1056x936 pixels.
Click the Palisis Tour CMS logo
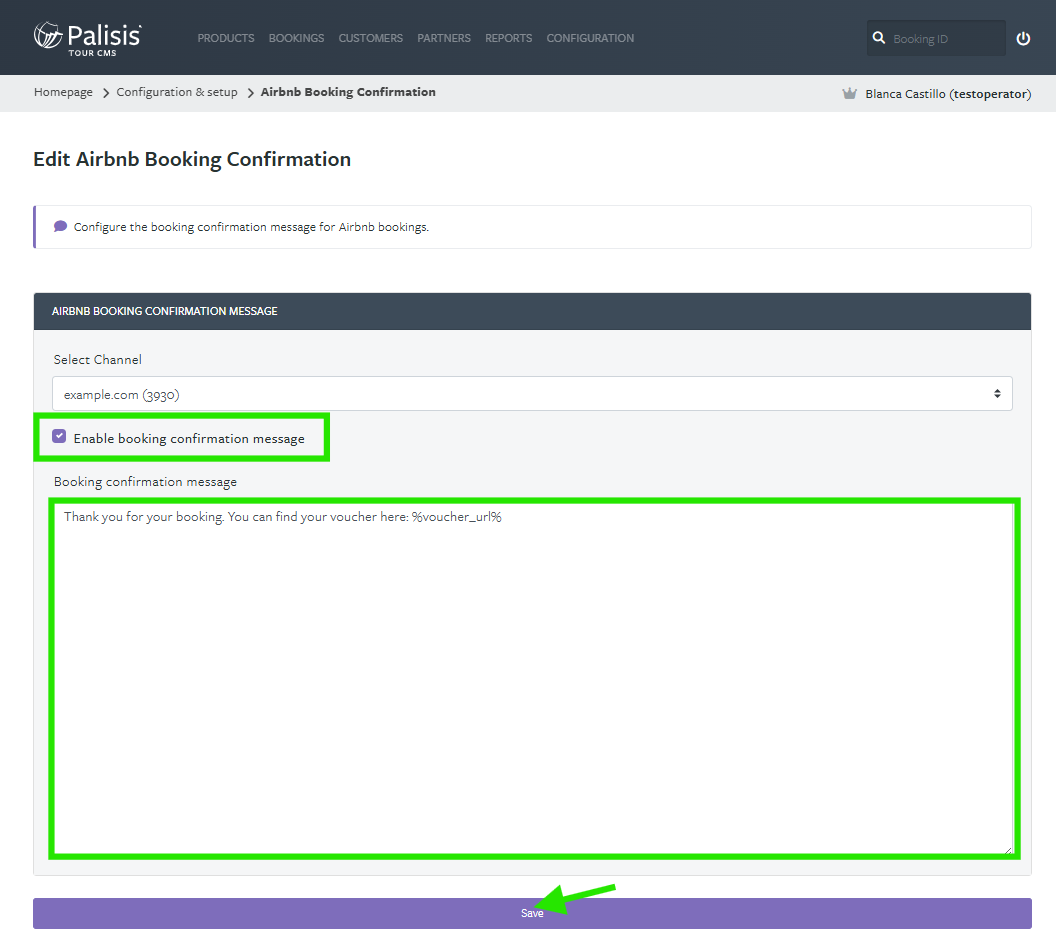coord(88,38)
